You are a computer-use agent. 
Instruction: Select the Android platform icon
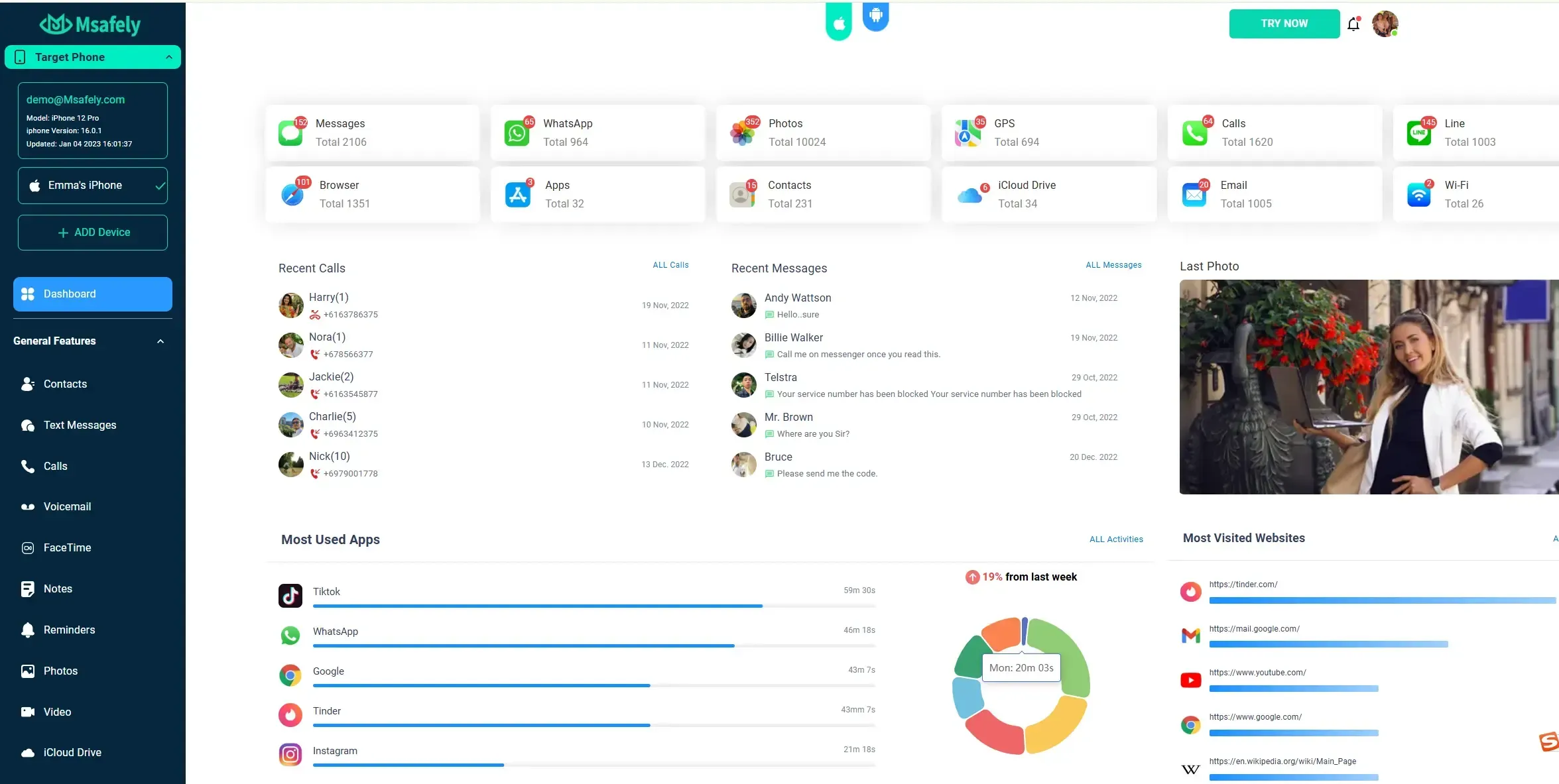tap(875, 16)
